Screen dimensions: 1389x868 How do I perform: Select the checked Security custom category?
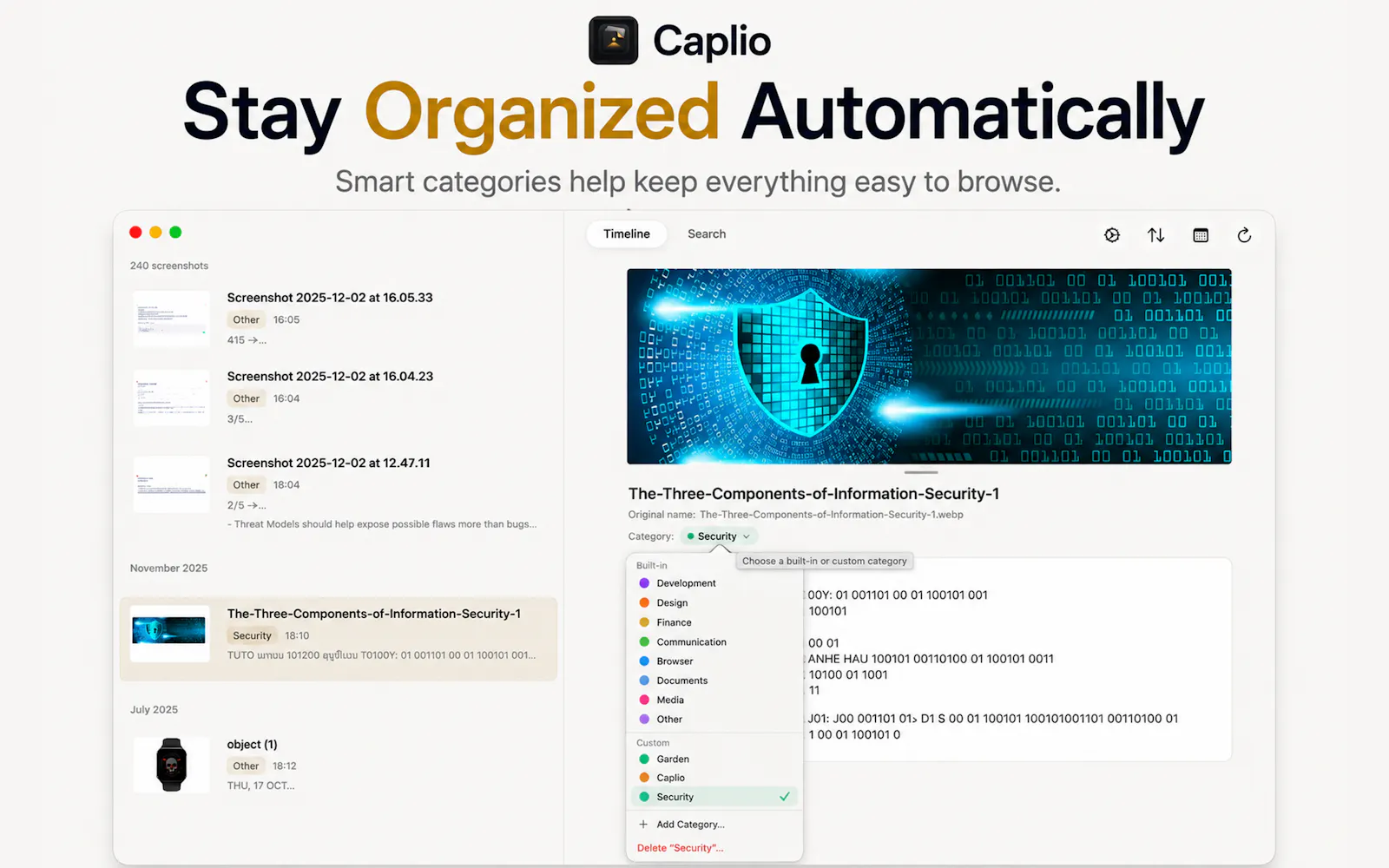click(x=714, y=797)
